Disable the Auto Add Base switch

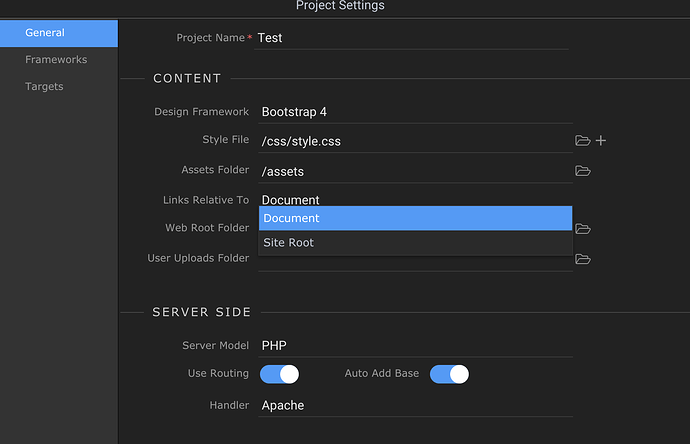[x=449, y=374]
